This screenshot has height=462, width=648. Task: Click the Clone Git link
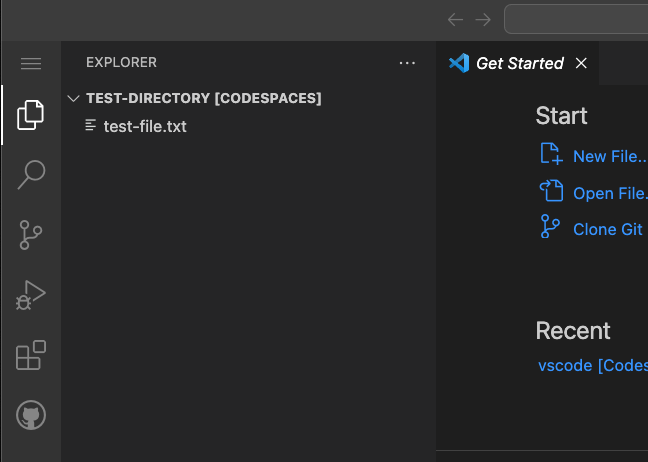click(x=608, y=229)
